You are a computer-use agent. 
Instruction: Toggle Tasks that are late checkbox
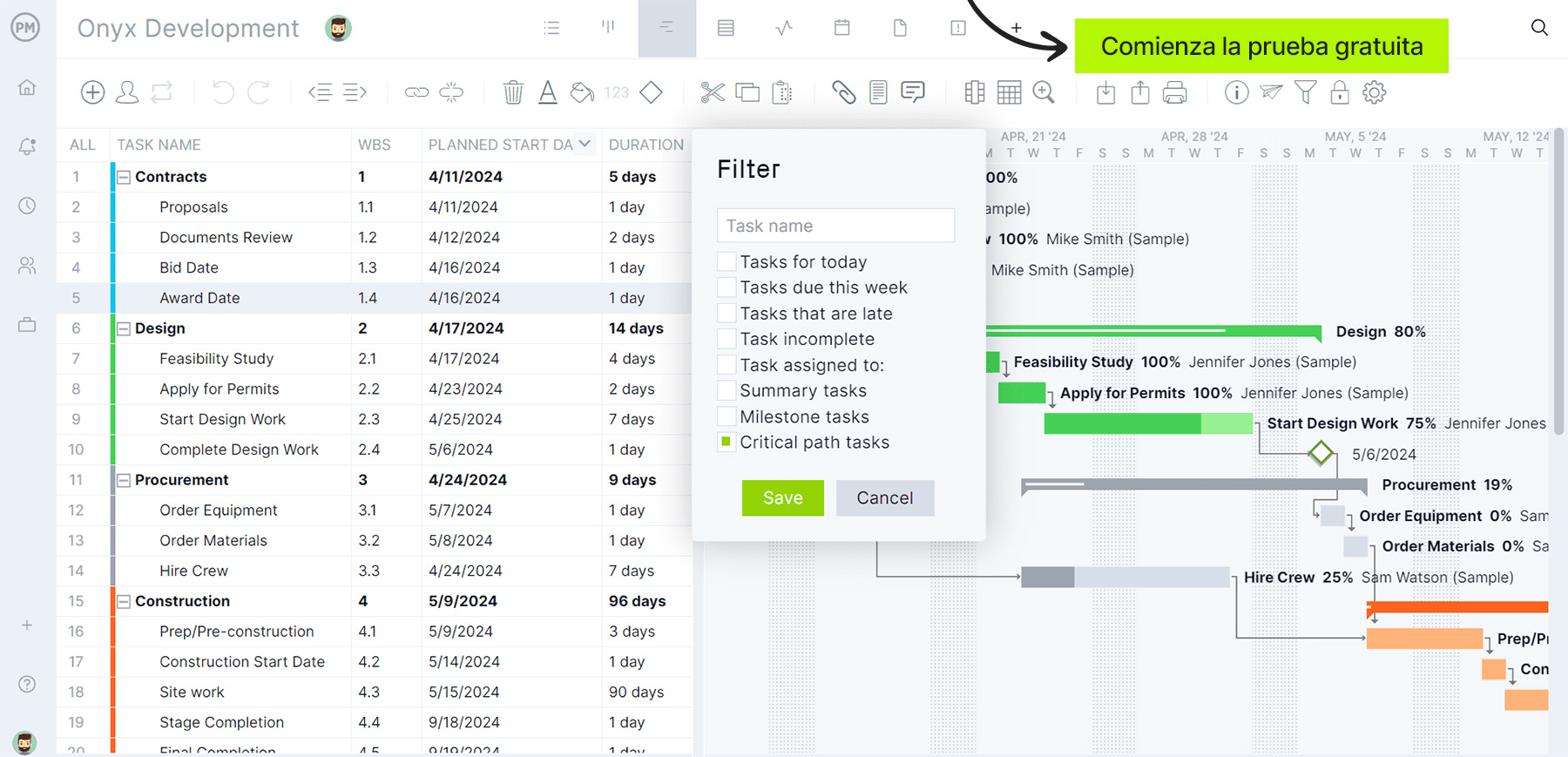coord(727,313)
